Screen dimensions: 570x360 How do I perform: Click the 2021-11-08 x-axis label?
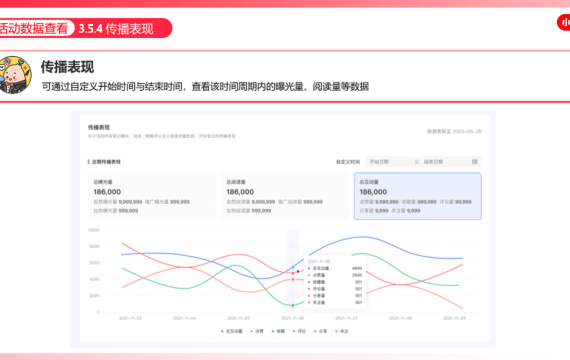pos(401,318)
